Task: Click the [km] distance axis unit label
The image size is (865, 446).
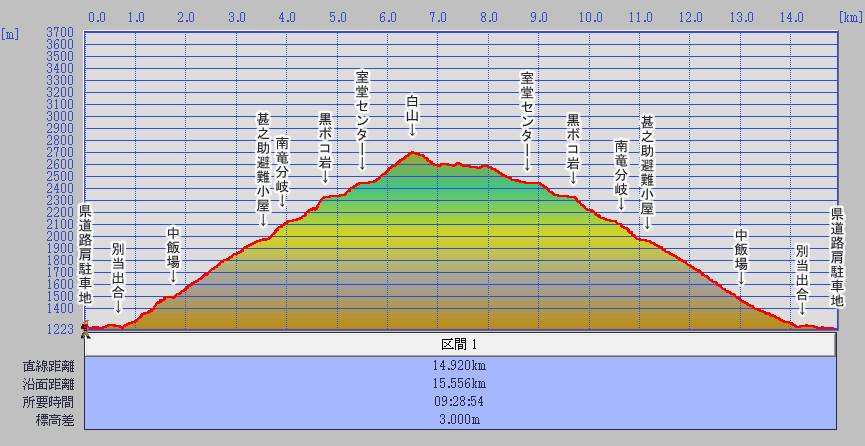Action: tap(850, 17)
